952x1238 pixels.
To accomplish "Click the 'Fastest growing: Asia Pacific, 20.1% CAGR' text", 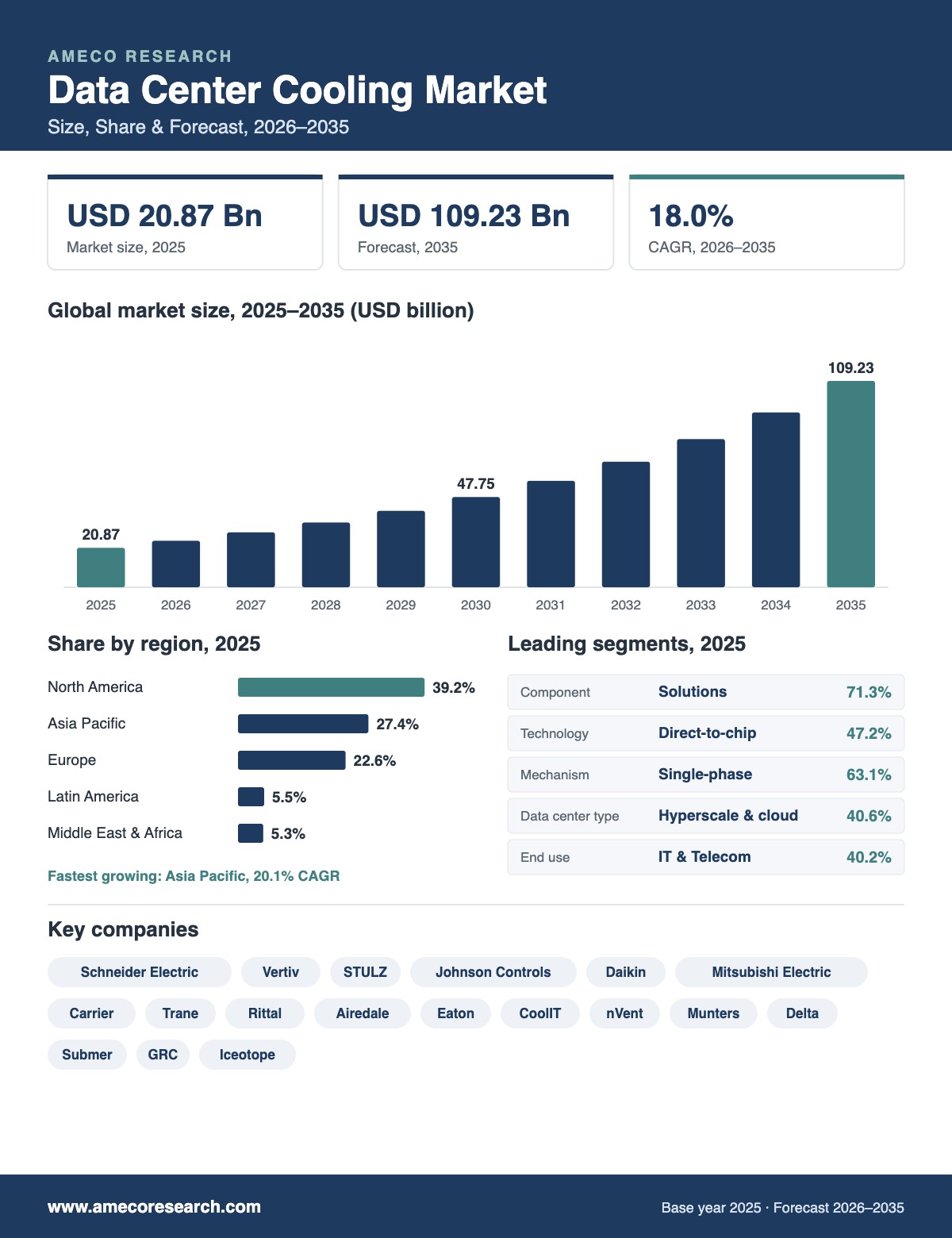I will pyautogui.click(x=194, y=876).
